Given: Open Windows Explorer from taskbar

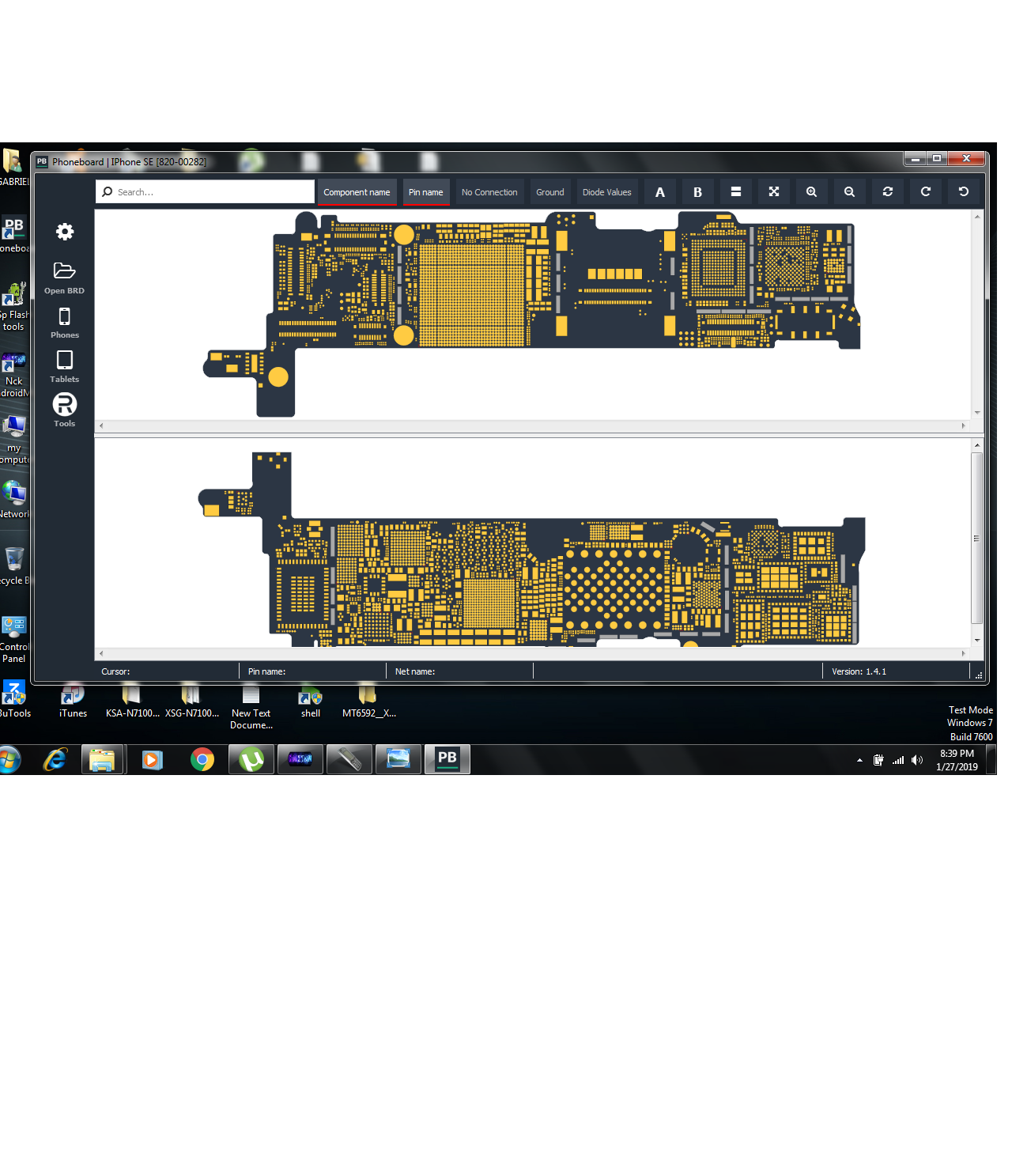Looking at the screenshot, I should click(x=102, y=760).
